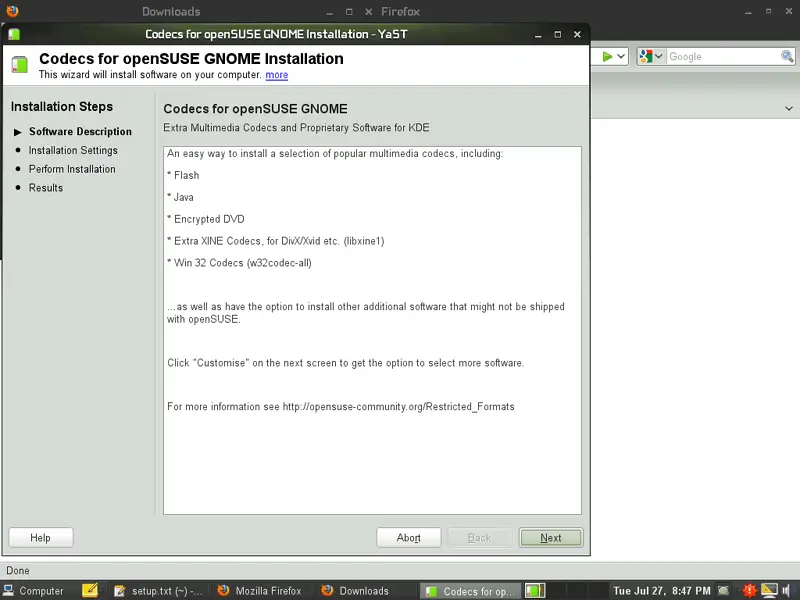Click the YaST icon in the installer title bar

(14, 34)
